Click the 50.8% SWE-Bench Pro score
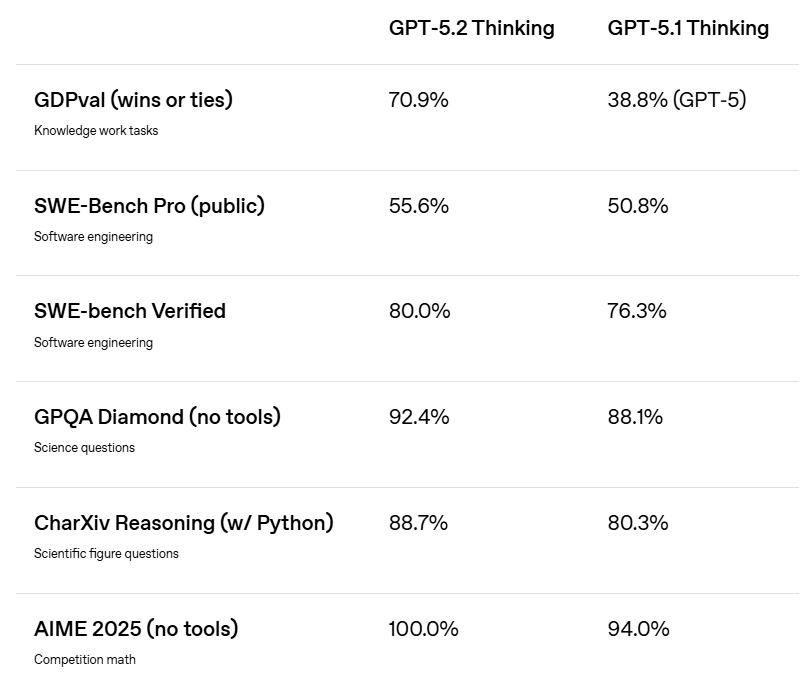The height and width of the screenshot is (696, 807). click(637, 206)
